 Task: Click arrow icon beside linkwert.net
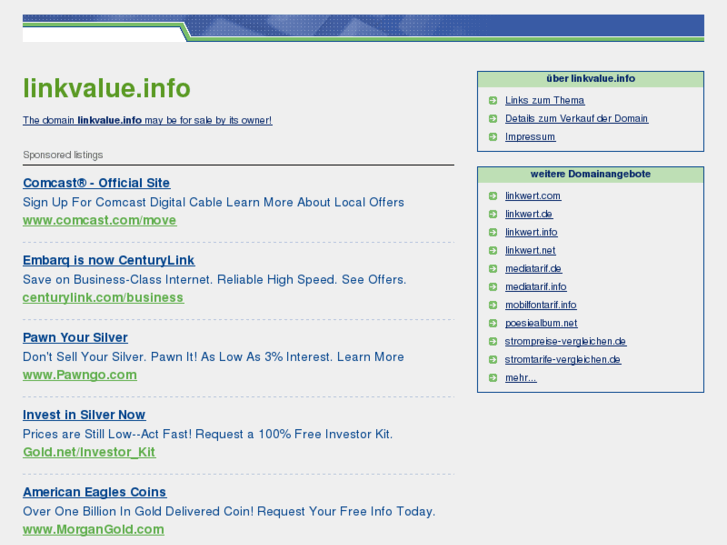click(493, 250)
